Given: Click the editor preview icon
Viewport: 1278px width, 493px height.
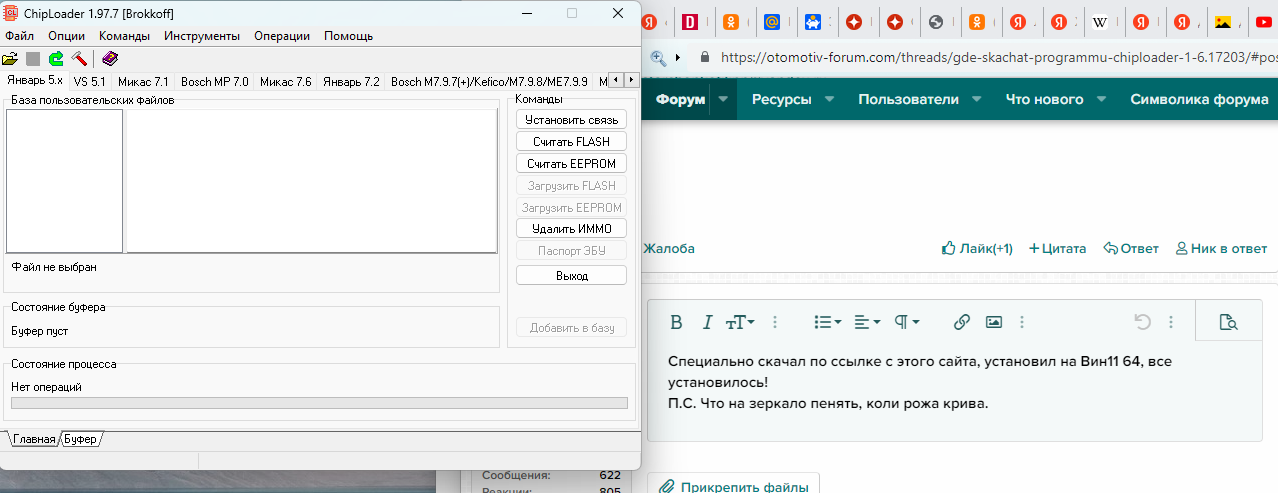Looking at the screenshot, I should [x=1228, y=322].
